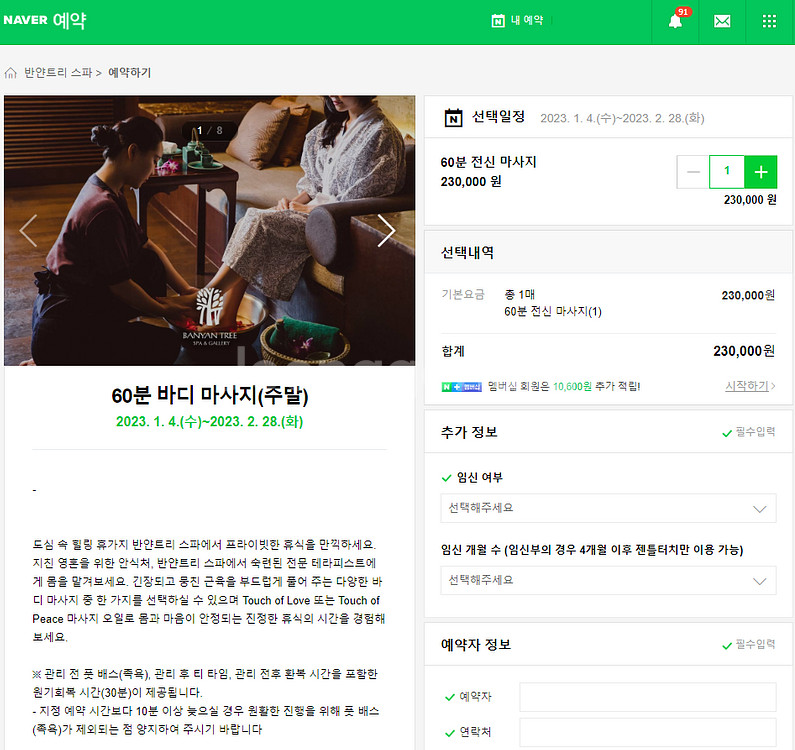
Task: Click the 60분 전신 마사지 item title
Action: pyautogui.click(x=488, y=162)
